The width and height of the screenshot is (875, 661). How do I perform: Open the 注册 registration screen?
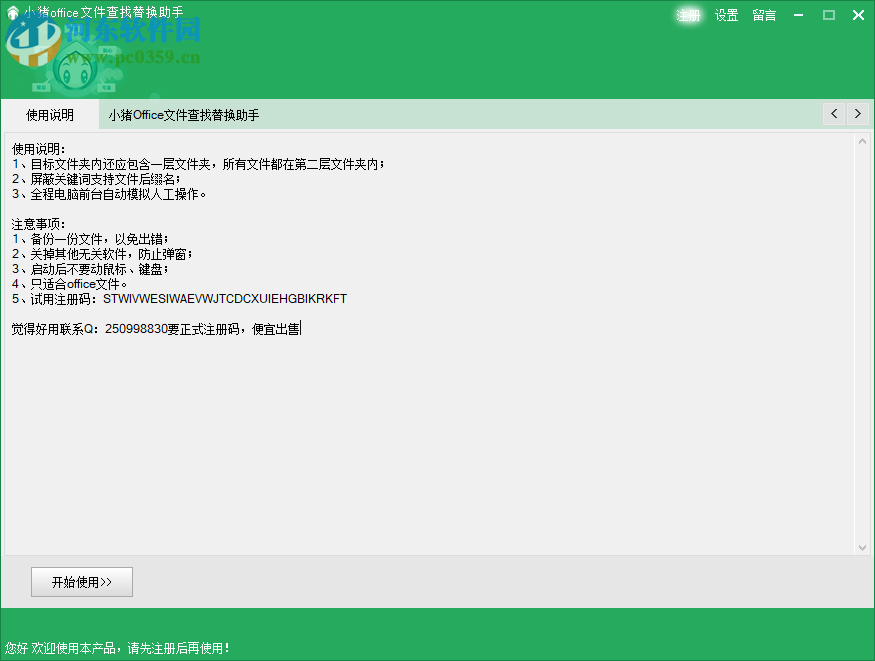688,15
